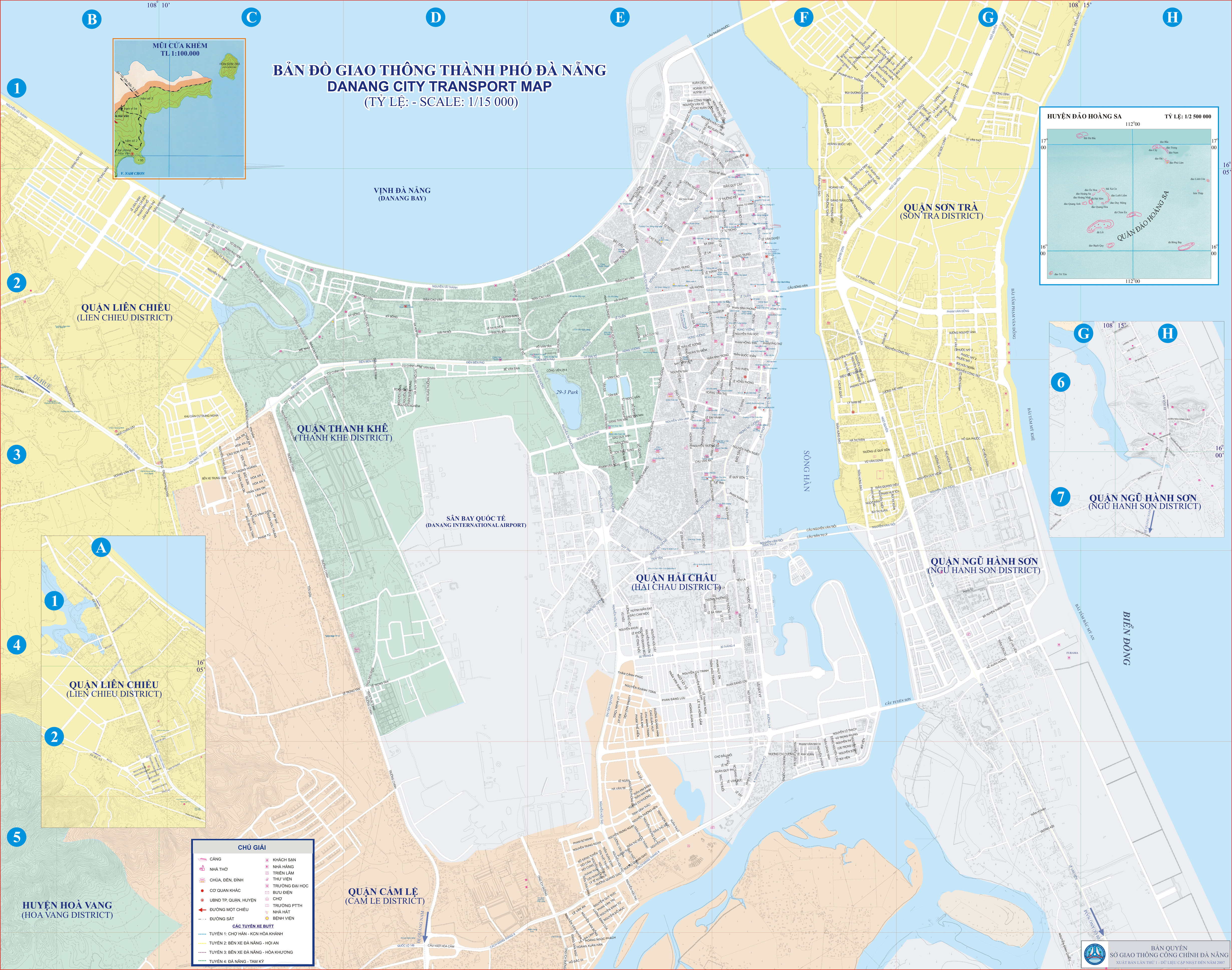Click grid column marker F at top
This screenshot has width=1232, height=970.
point(804,17)
